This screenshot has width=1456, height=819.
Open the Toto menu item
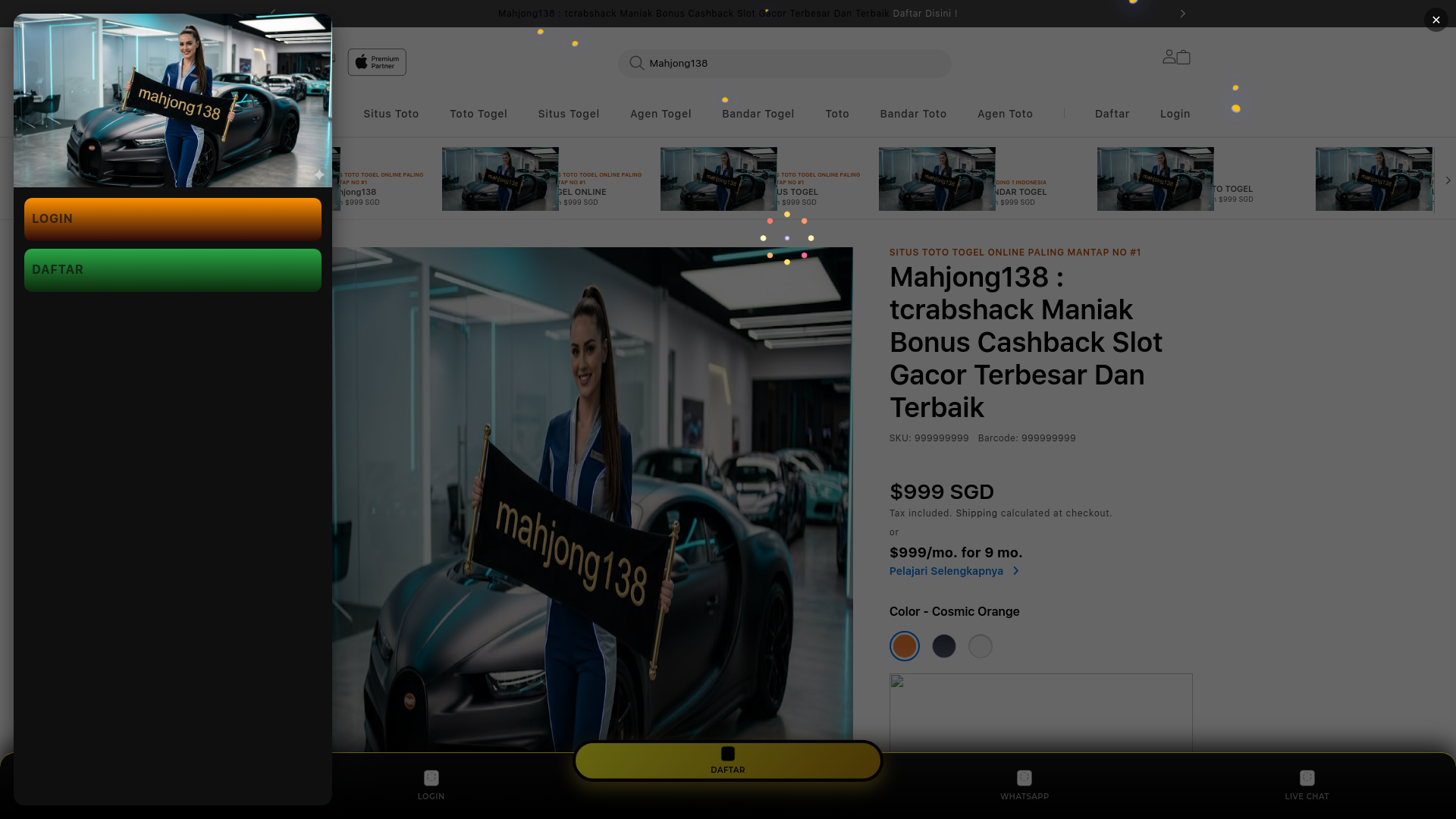837,114
